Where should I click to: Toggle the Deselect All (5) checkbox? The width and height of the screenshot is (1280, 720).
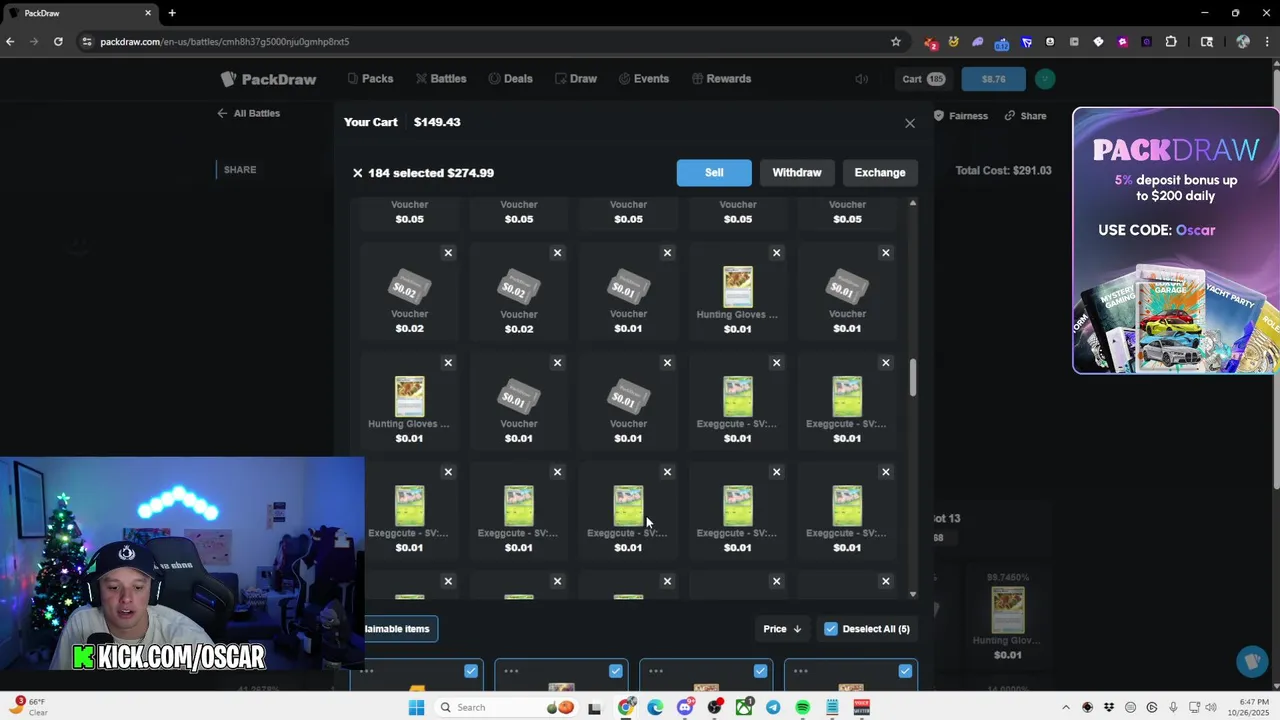(x=831, y=629)
